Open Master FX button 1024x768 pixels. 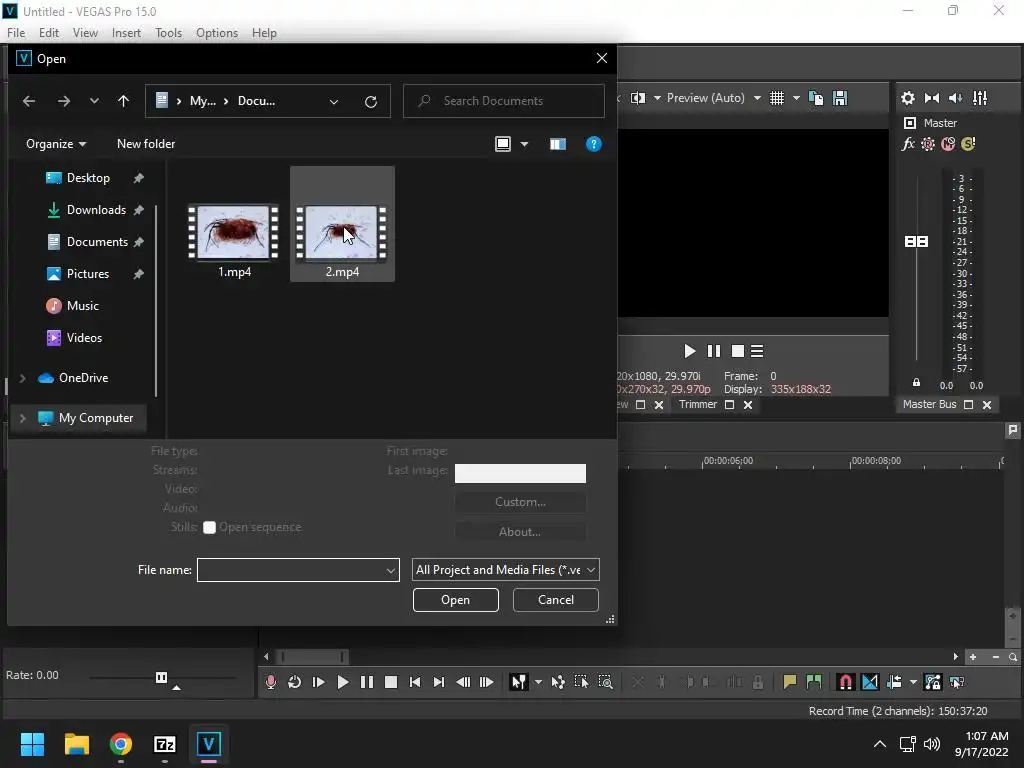point(908,144)
